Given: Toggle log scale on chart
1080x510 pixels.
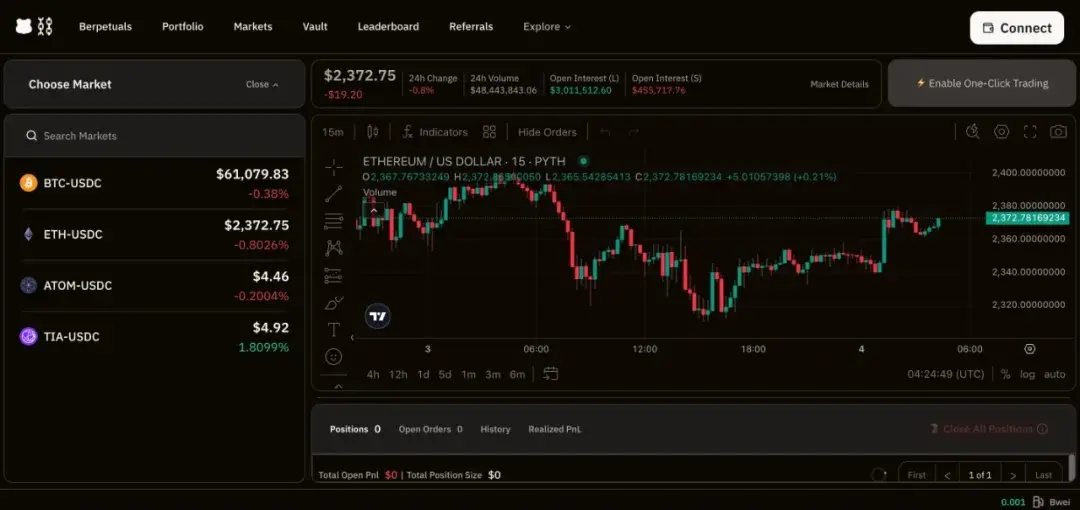Looking at the screenshot, I should [1027, 374].
